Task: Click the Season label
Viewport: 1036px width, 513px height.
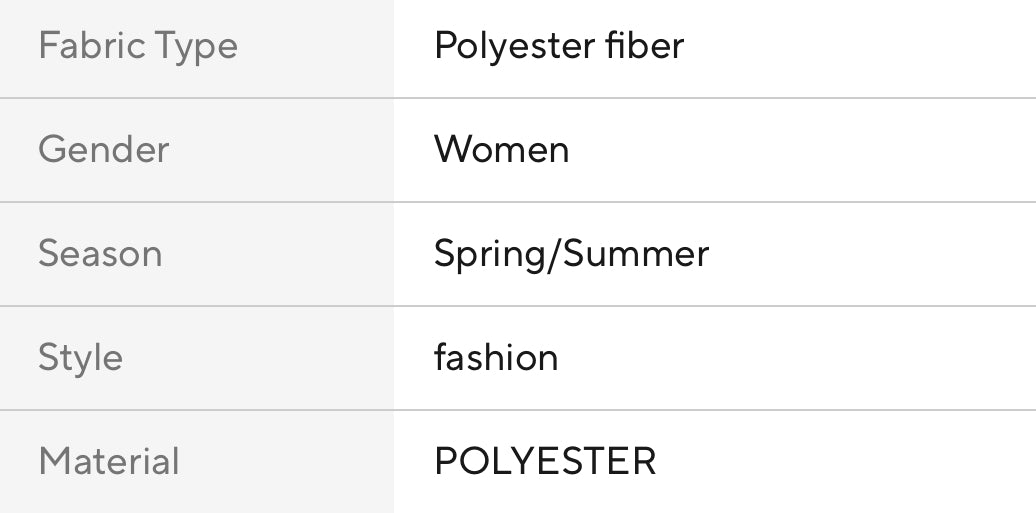Action: coord(100,254)
